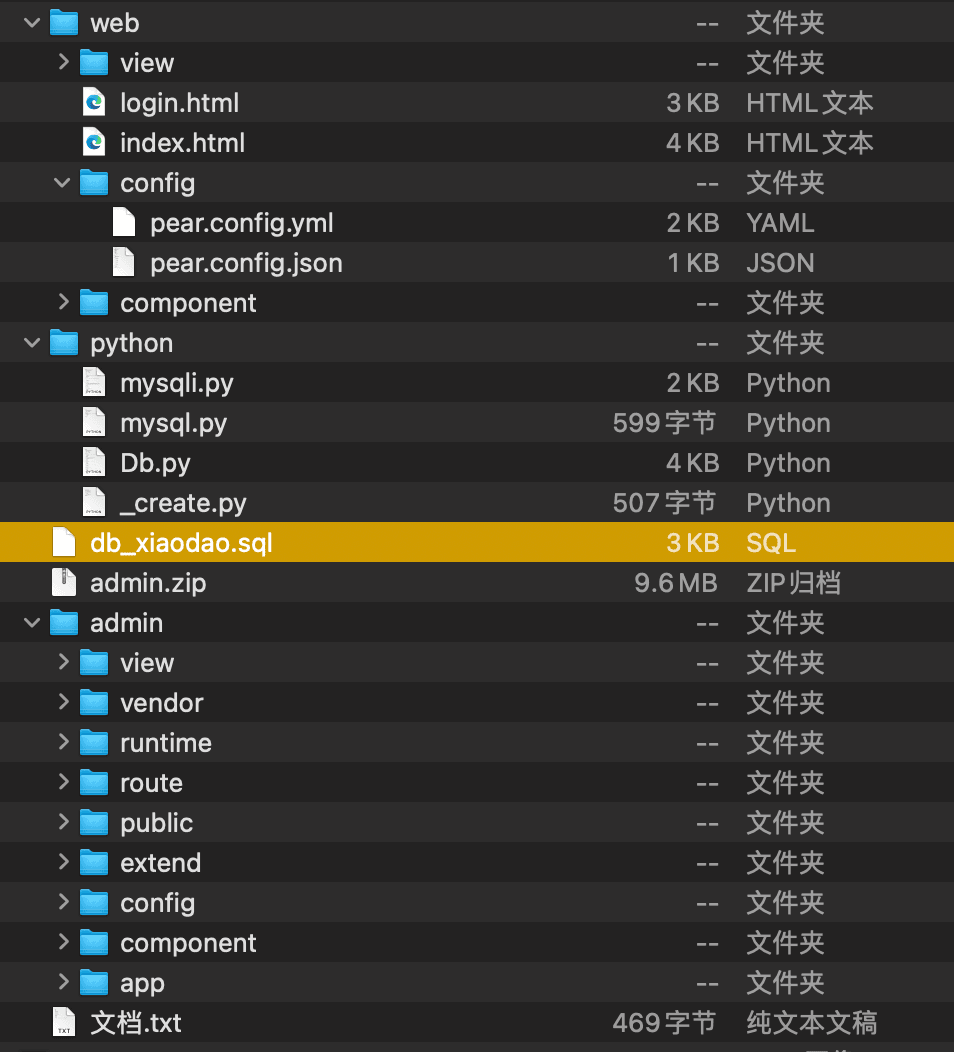Collapse the python folder

pos(32,343)
